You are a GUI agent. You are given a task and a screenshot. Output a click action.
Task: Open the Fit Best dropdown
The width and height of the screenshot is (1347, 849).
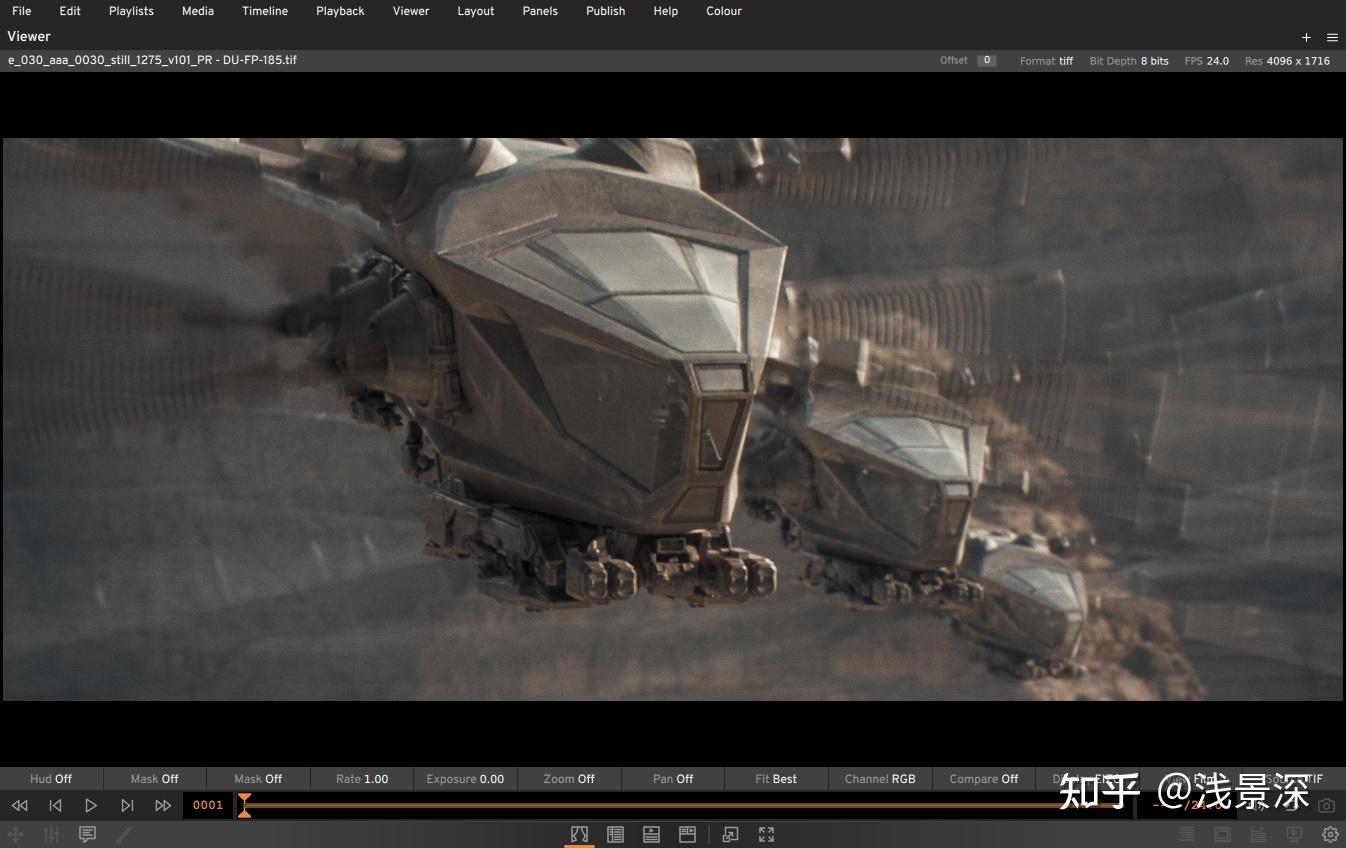point(776,779)
